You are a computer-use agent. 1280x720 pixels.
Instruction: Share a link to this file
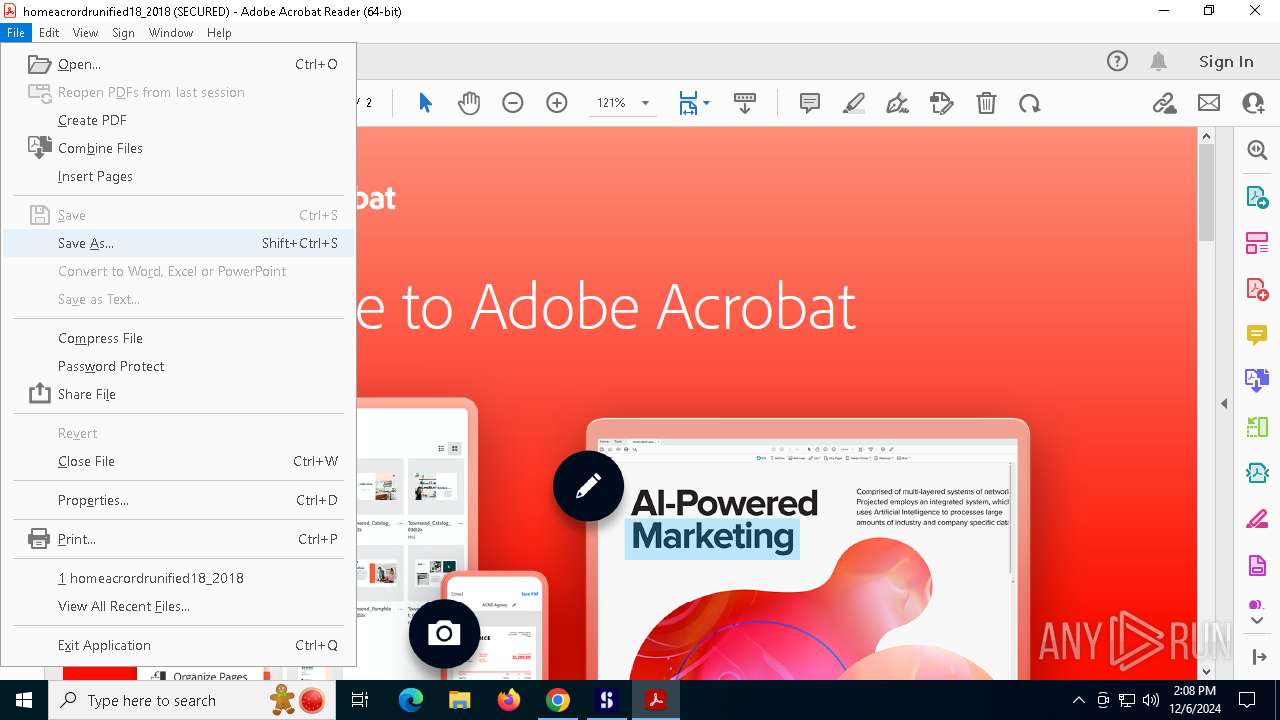(1164, 103)
